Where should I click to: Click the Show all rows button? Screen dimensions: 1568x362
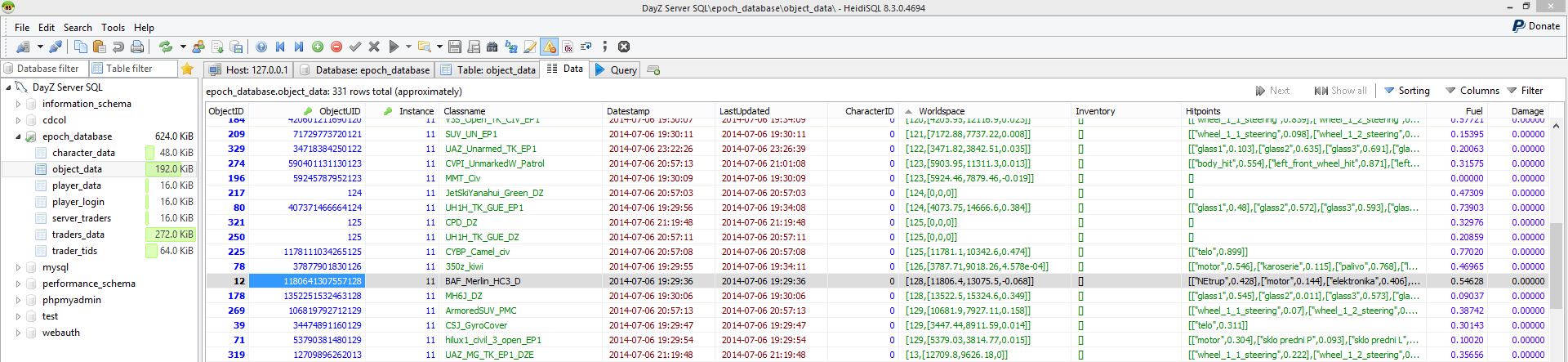1340,91
